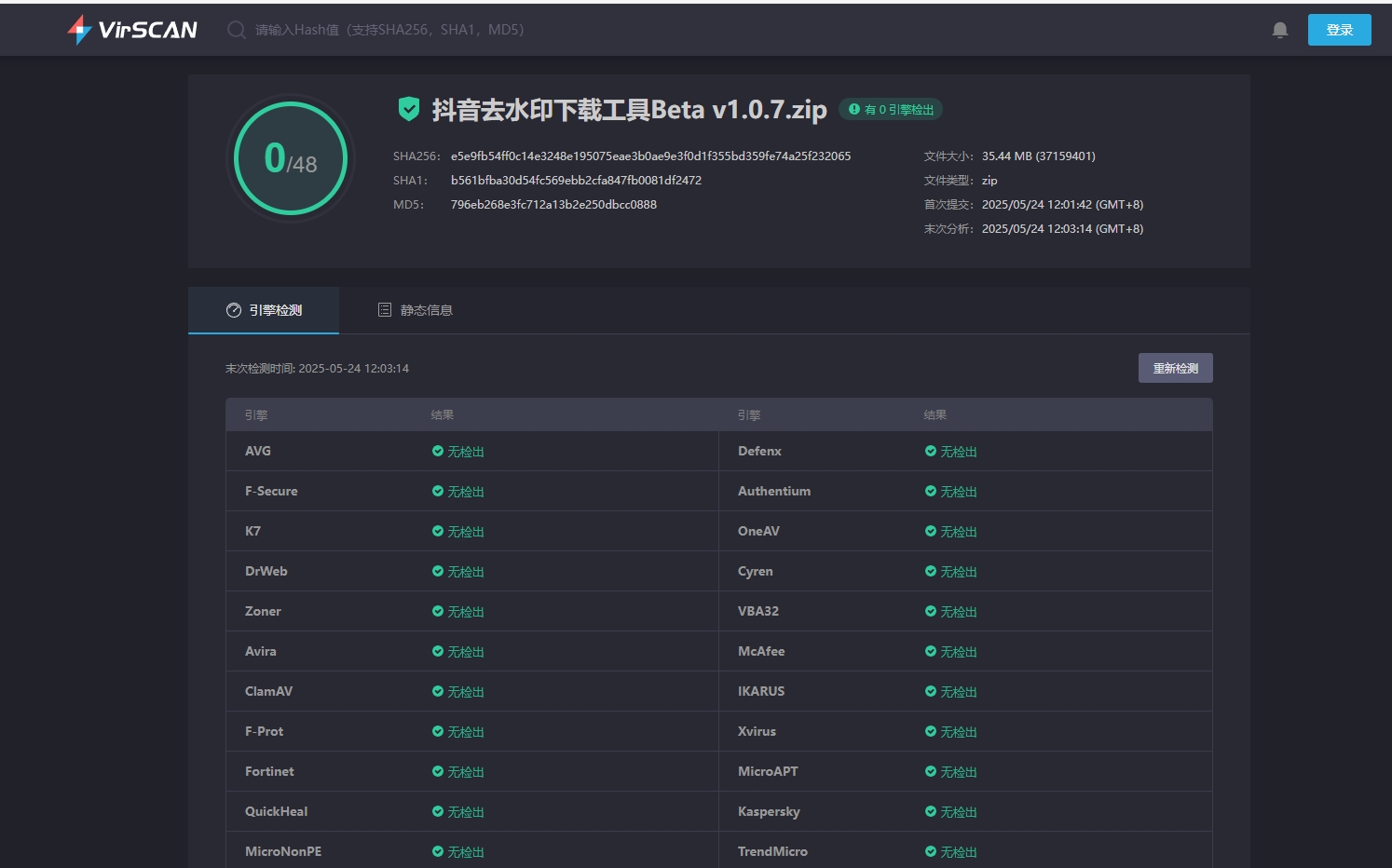Select the QuickHeal engine name
This screenshot has width=1392, height=868.
pos(276,811)
